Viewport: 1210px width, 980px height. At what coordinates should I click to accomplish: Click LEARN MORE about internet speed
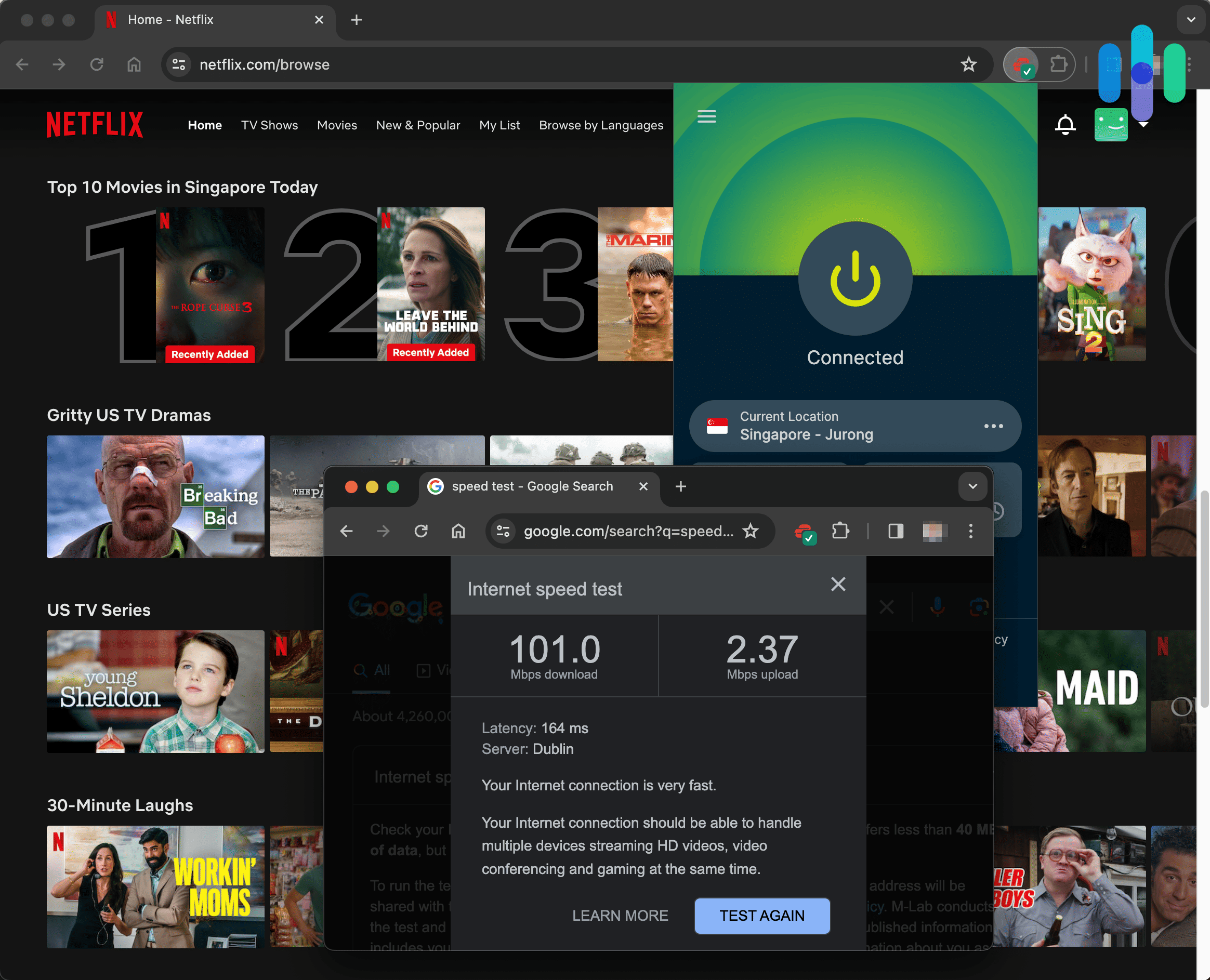point(619,914)
